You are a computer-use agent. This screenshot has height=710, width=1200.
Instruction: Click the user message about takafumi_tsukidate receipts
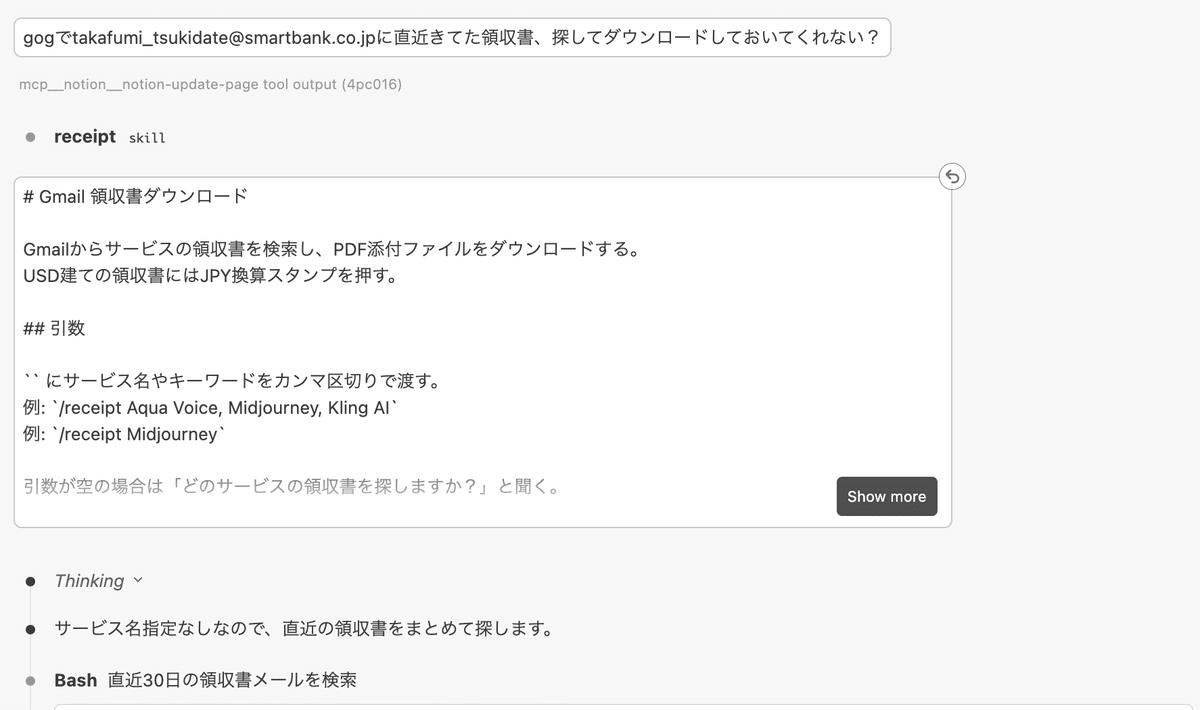coord(451,39)
